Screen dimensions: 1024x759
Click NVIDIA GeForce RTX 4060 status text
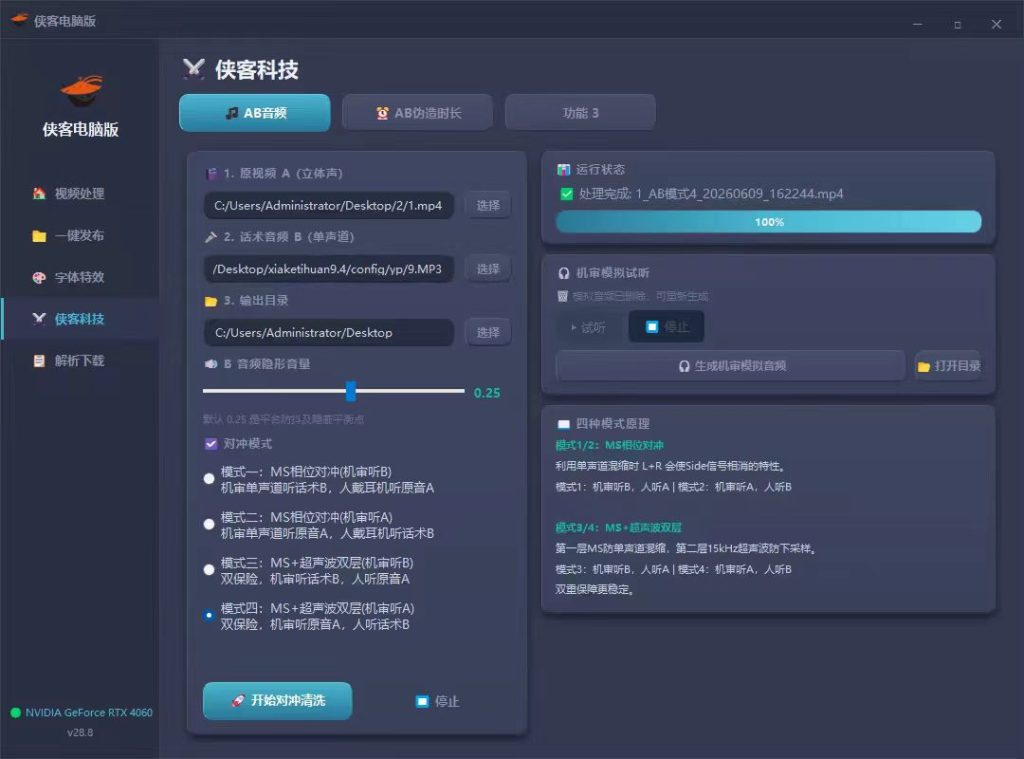click(89, 713)
